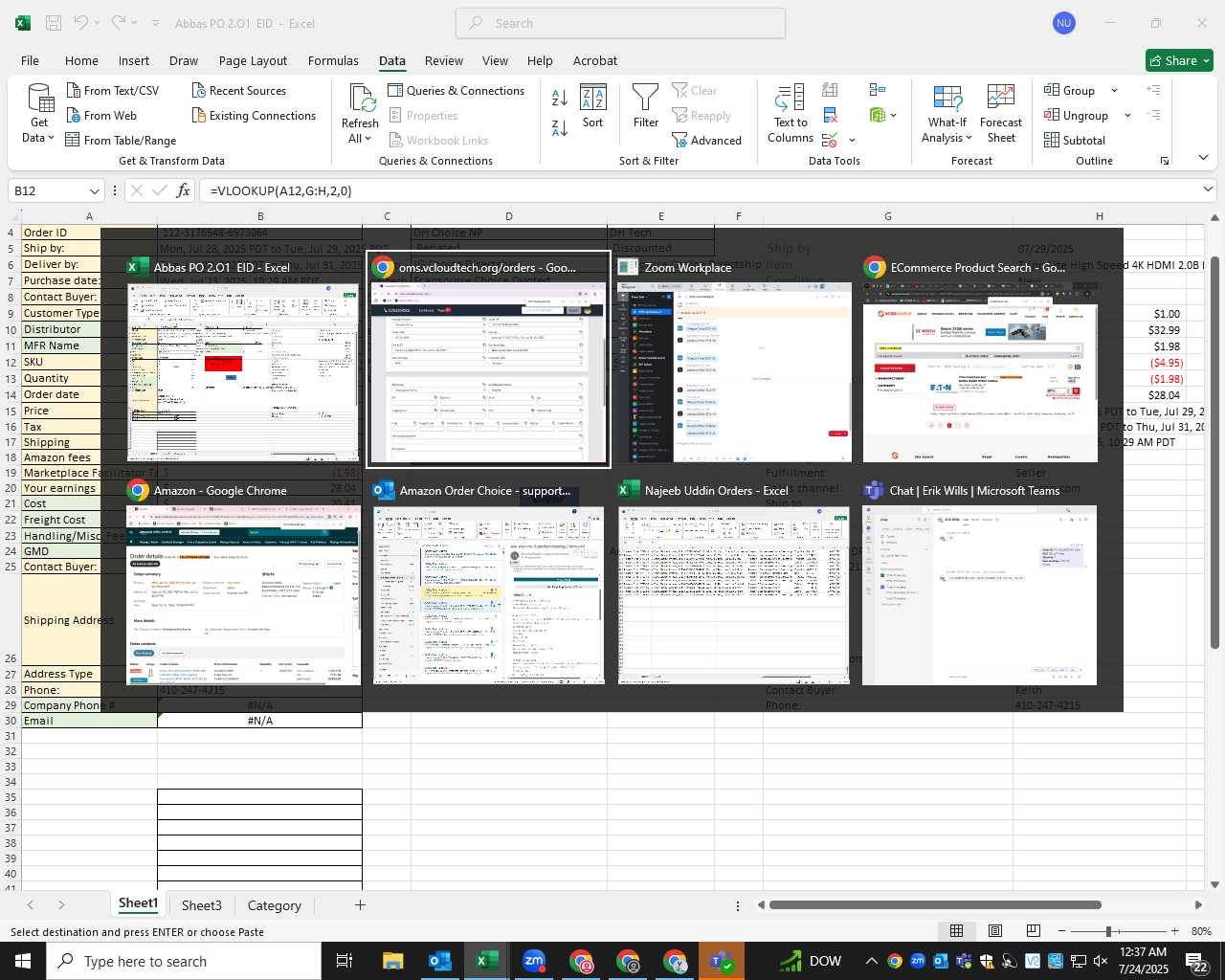This screenshot has width=1225, height=980.
Task: Open Zoom from the taskbar
Action: [x=534, y=961]
